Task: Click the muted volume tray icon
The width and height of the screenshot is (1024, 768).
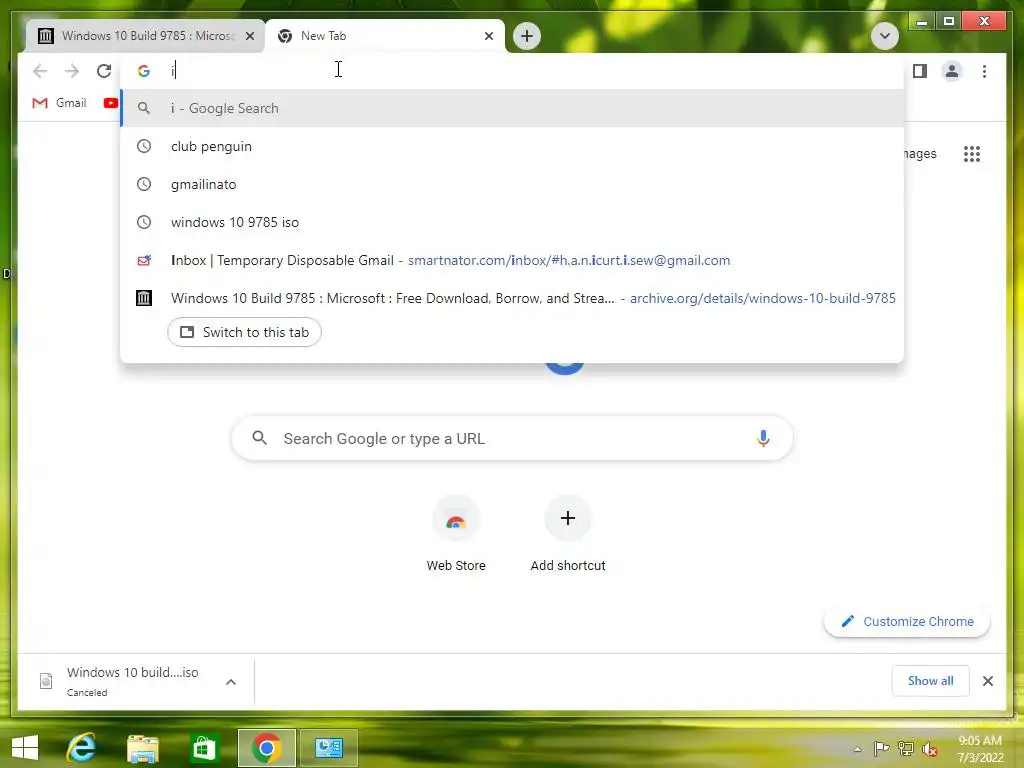Action: pos(930,748)
